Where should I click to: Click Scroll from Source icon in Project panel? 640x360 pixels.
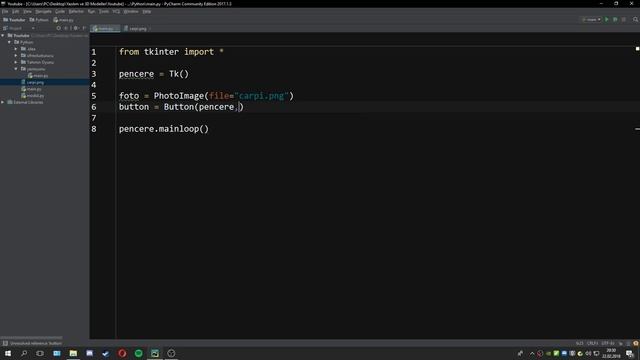(x=58, y=28)
